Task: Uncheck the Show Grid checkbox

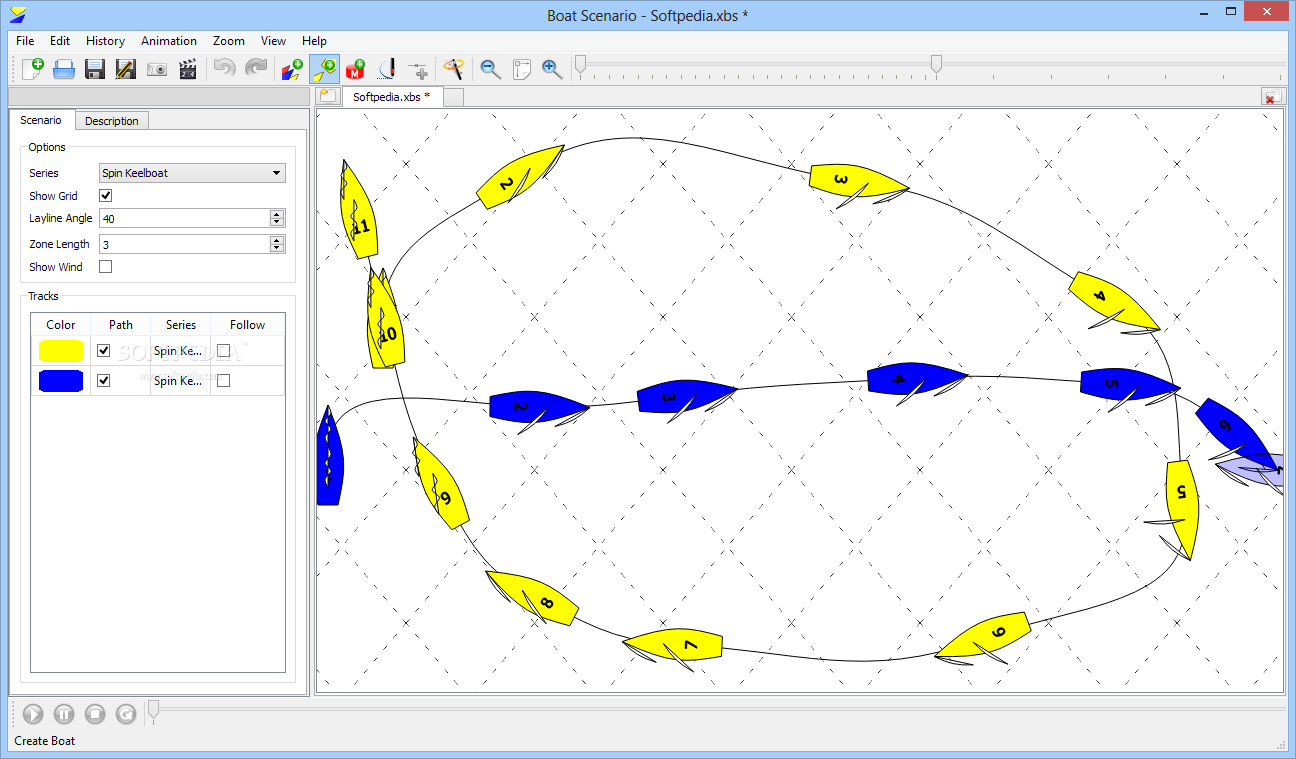Action: click(106, 196)
